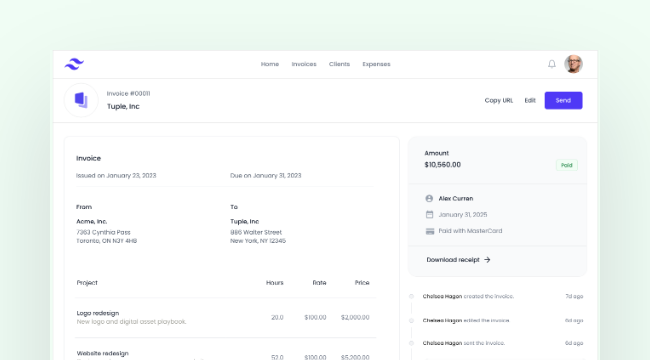The image size is (650, 360).
Task: Click the Invoice #00011 label
Action: pyautogui.click(x=129, y=94)
